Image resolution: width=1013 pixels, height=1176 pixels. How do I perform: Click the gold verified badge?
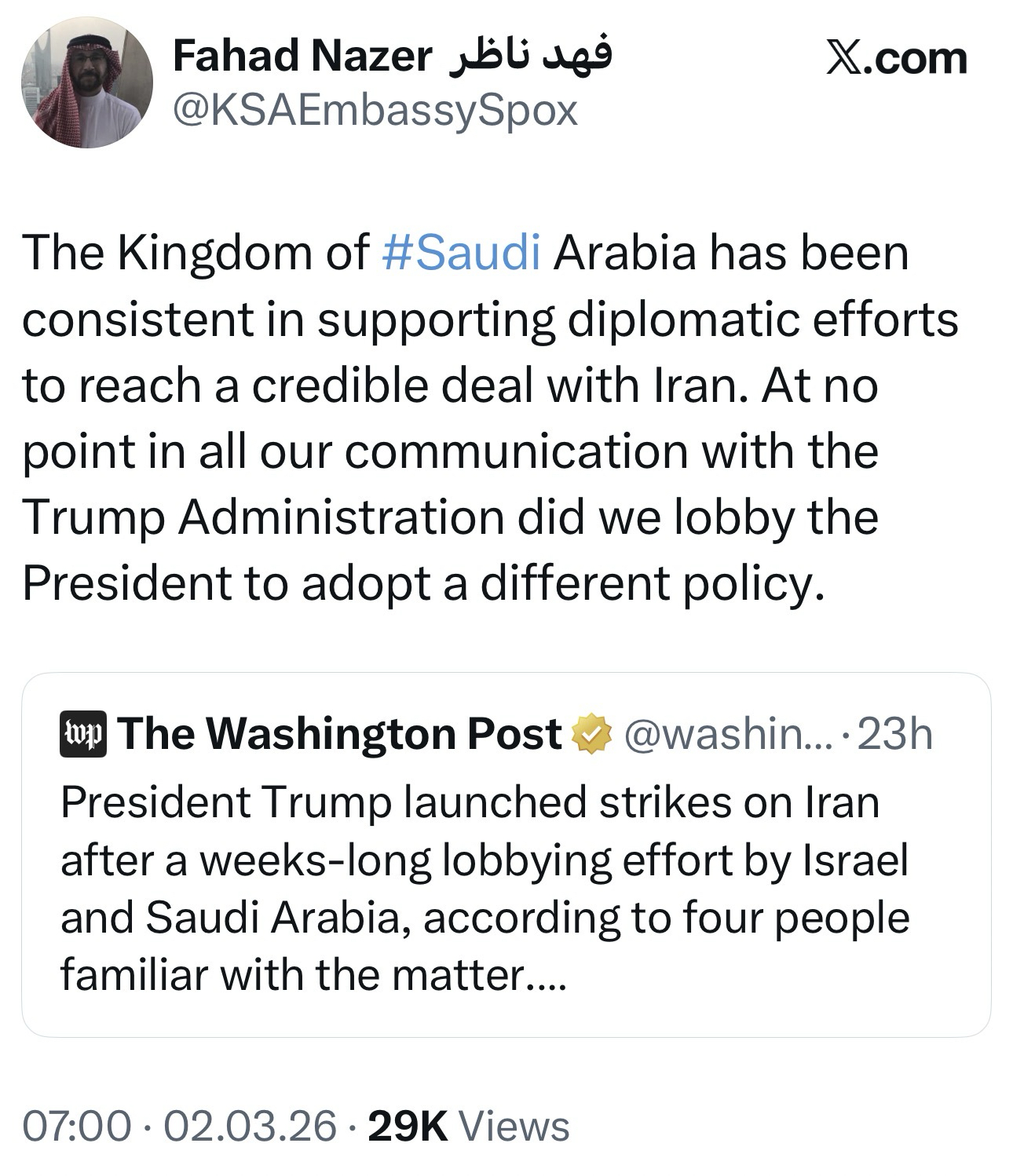[592, 734]
